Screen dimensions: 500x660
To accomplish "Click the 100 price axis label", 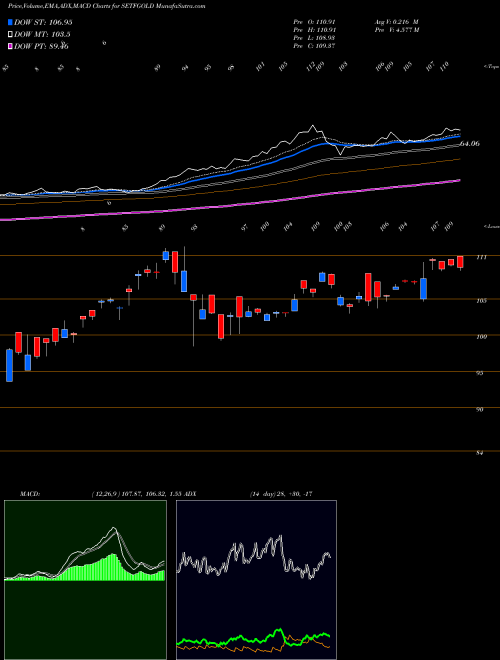I will 481,337.
